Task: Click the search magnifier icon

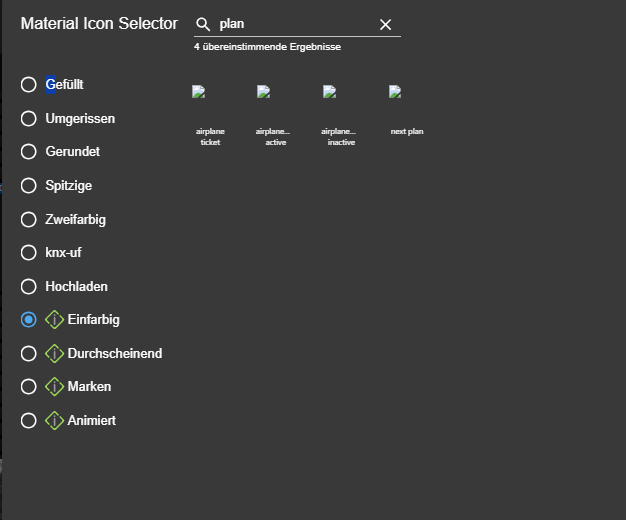Action: (203, 24)
